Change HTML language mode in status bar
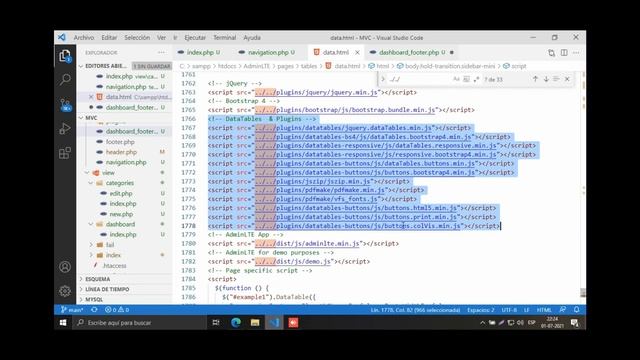 pos(544,310)
